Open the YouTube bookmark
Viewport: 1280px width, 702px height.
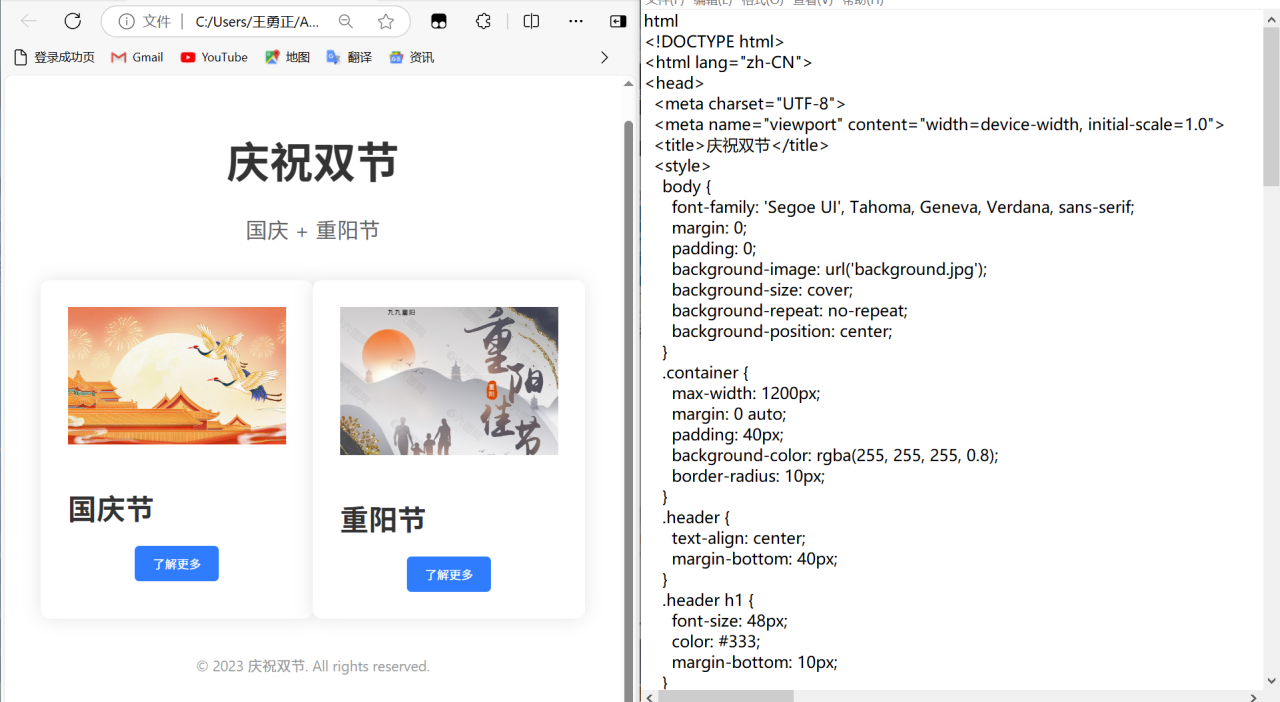(214, 57)
